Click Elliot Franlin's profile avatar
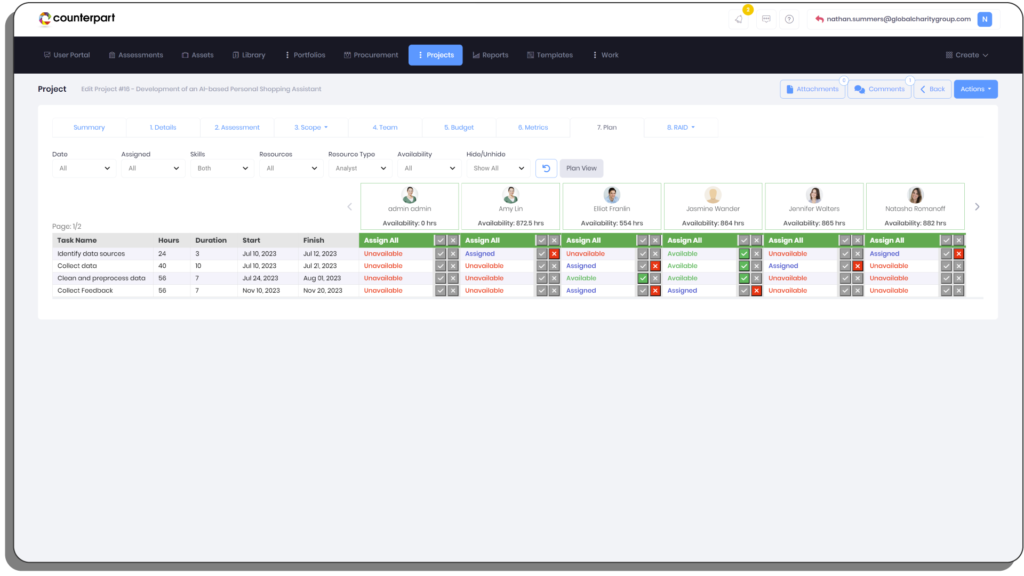This screenshot has height=576, width=1024. tap(612, 195)
